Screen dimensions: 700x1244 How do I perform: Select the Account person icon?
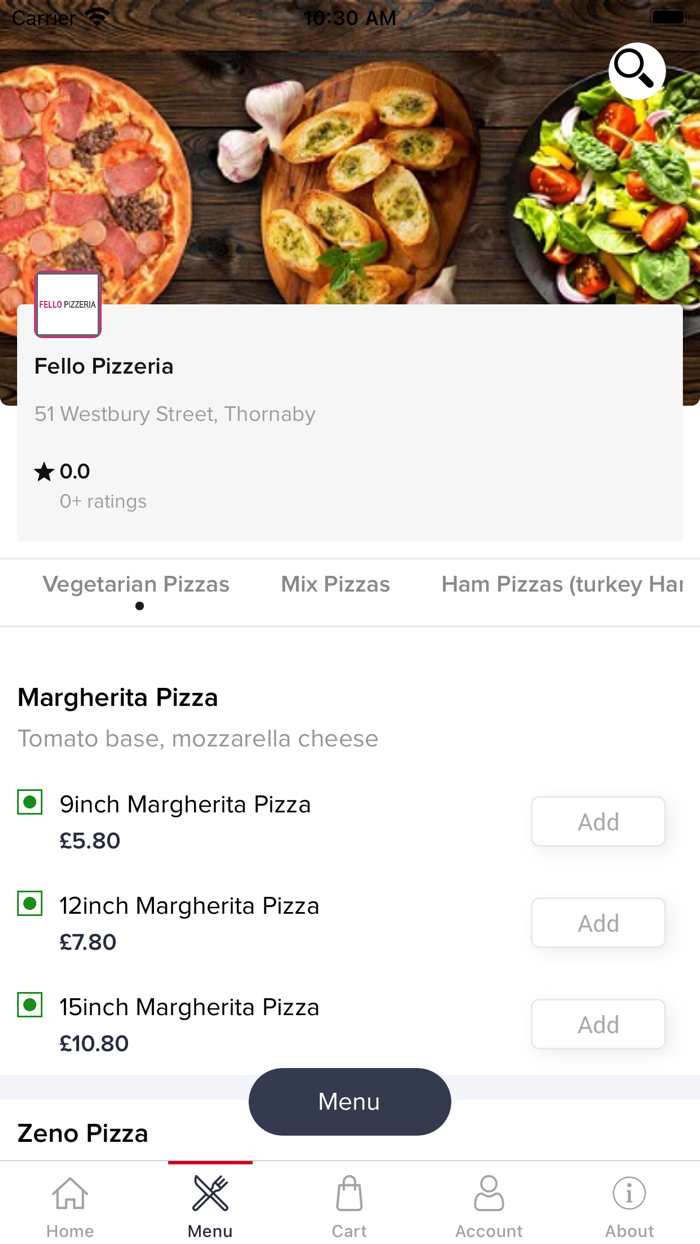(489, 1193)
